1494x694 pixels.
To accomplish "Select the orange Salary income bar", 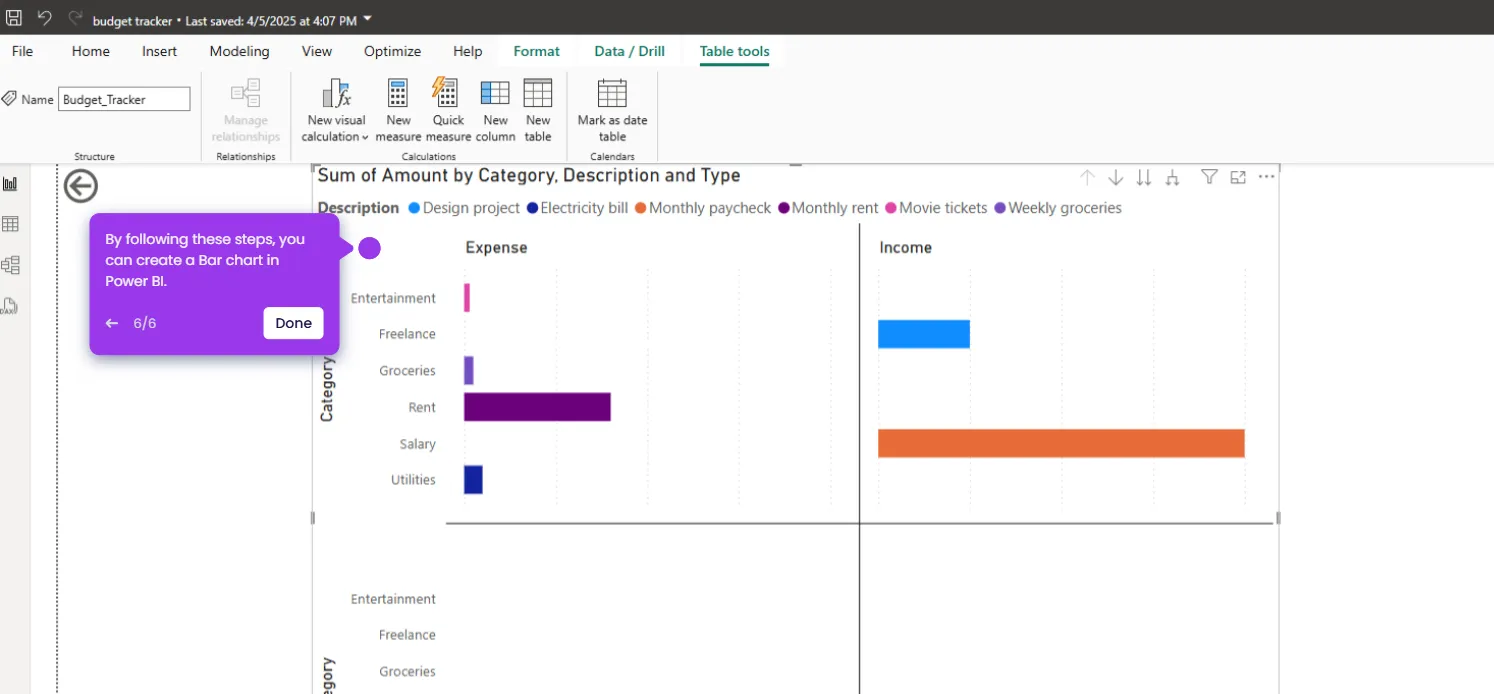I will tap(1061, 443).
